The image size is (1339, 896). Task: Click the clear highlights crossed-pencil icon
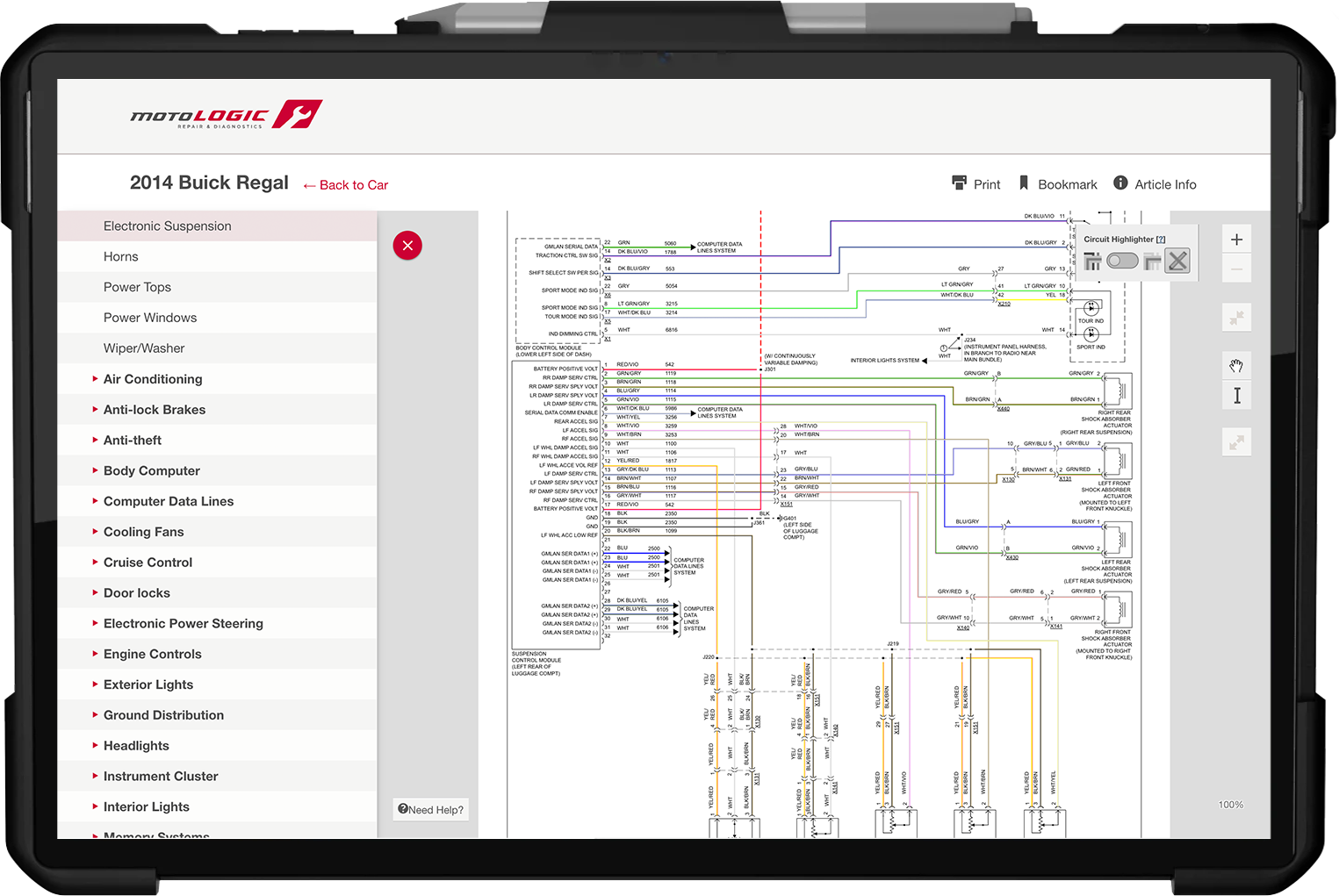click(x=1177, y=261)
